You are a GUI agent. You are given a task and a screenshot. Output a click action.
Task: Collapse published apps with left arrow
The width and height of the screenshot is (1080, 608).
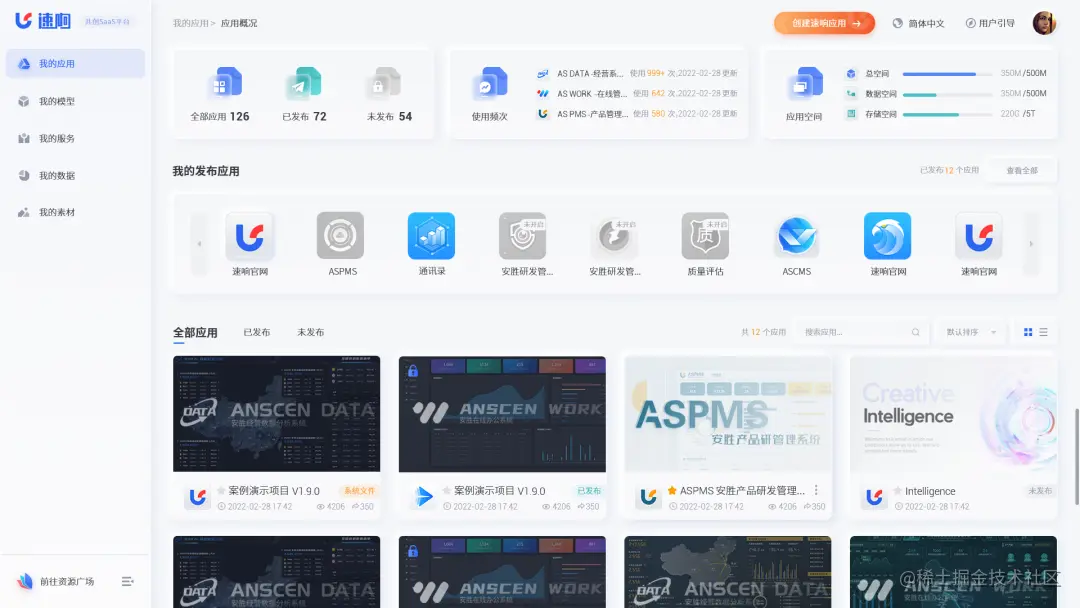[199, 242]
